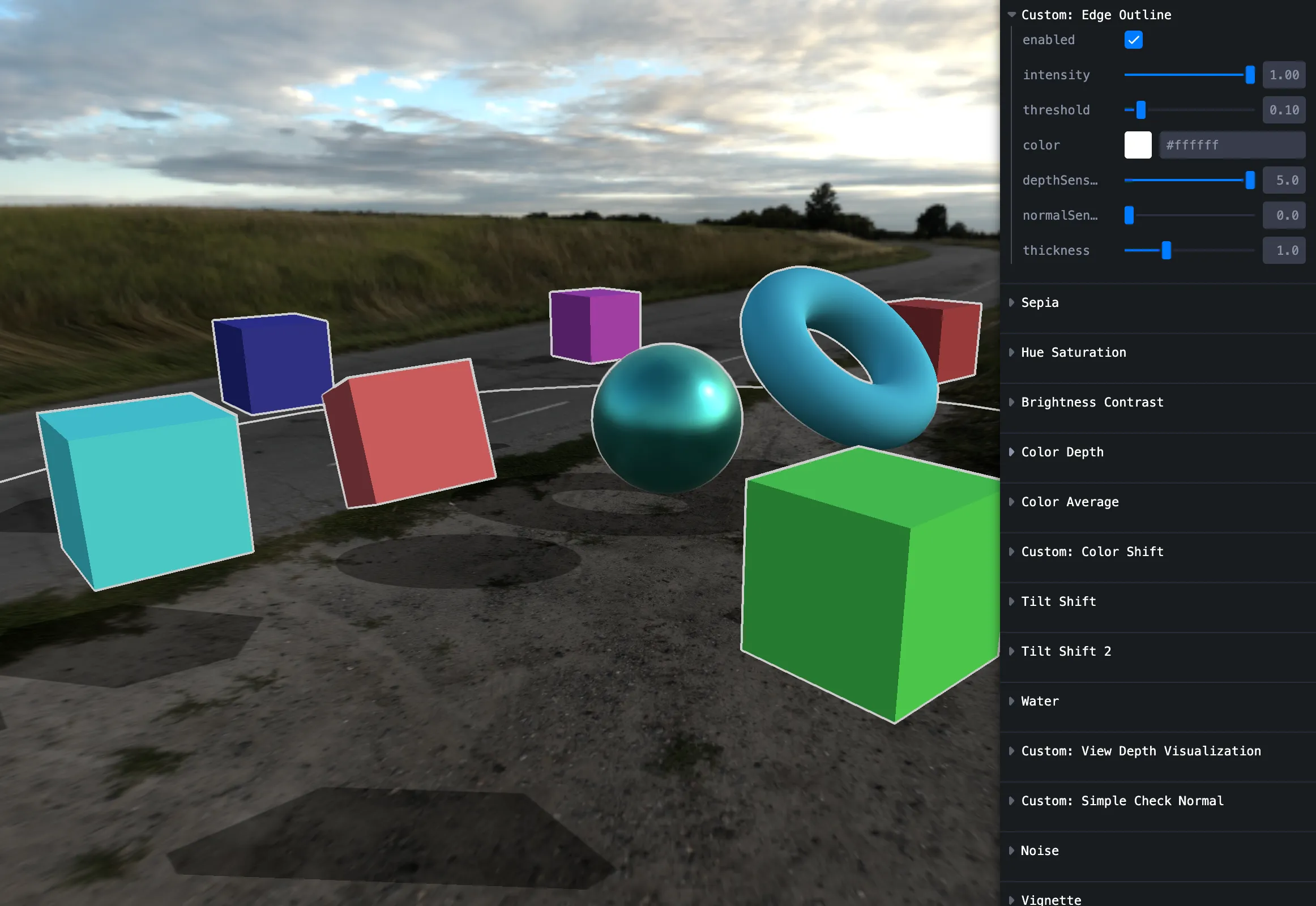
Task: Expand Custom: Color Shift settings
Action: click(1092, 552)
